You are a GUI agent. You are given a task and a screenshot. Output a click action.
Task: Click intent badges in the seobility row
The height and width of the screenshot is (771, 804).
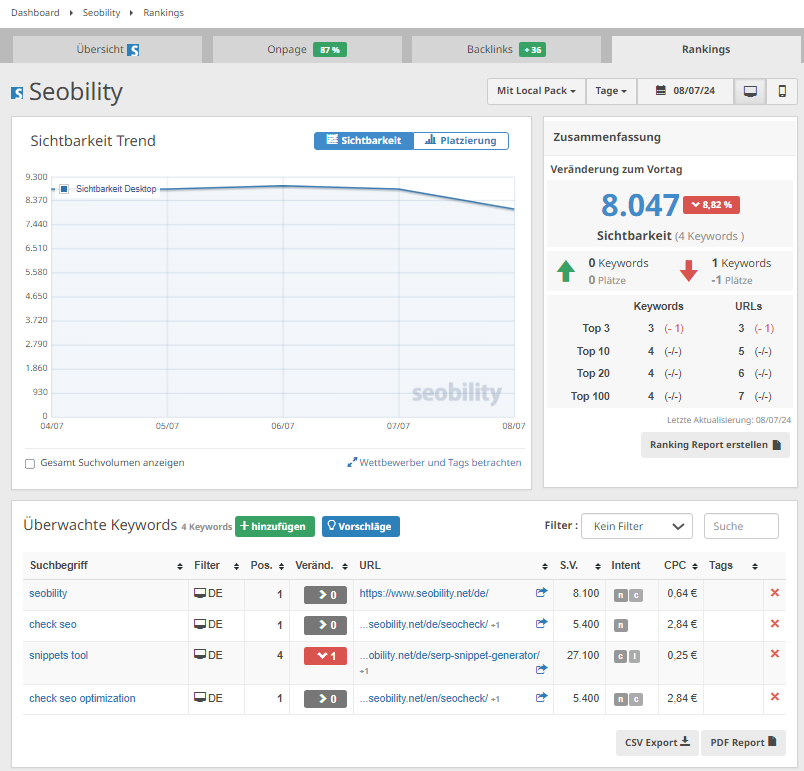point(629,595)
